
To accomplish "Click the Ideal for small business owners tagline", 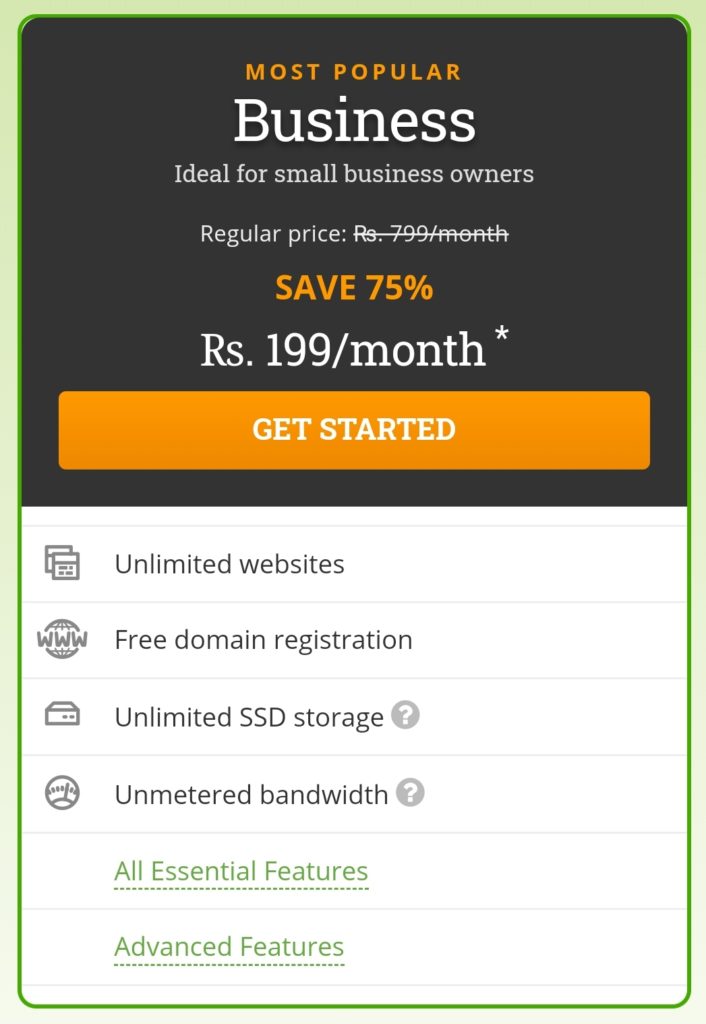I will 354,174.
